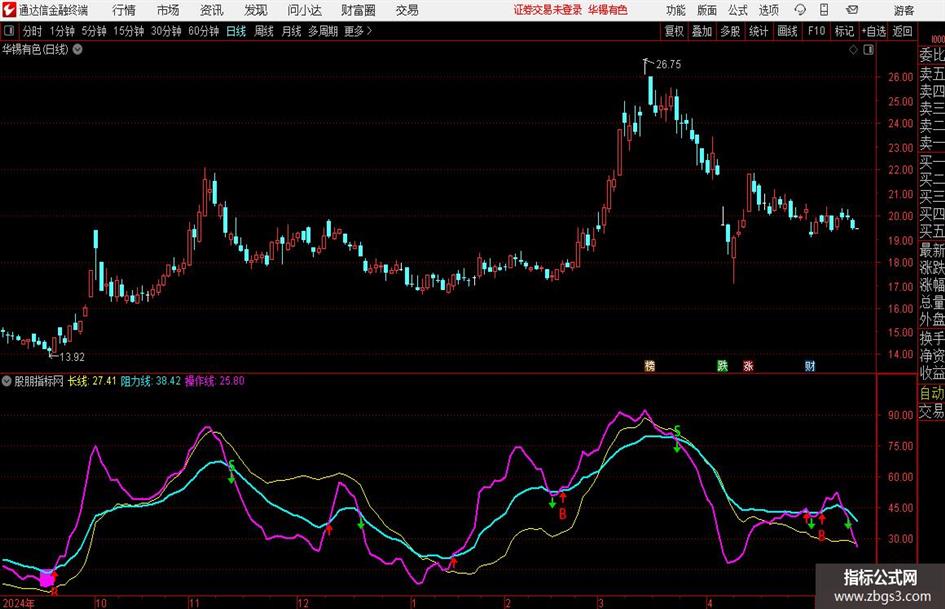Image resolution: width=945 pixels, height=609 pixels.
Task: Click the 华锡有色 stock name in title bar
Action: point(608,10)
